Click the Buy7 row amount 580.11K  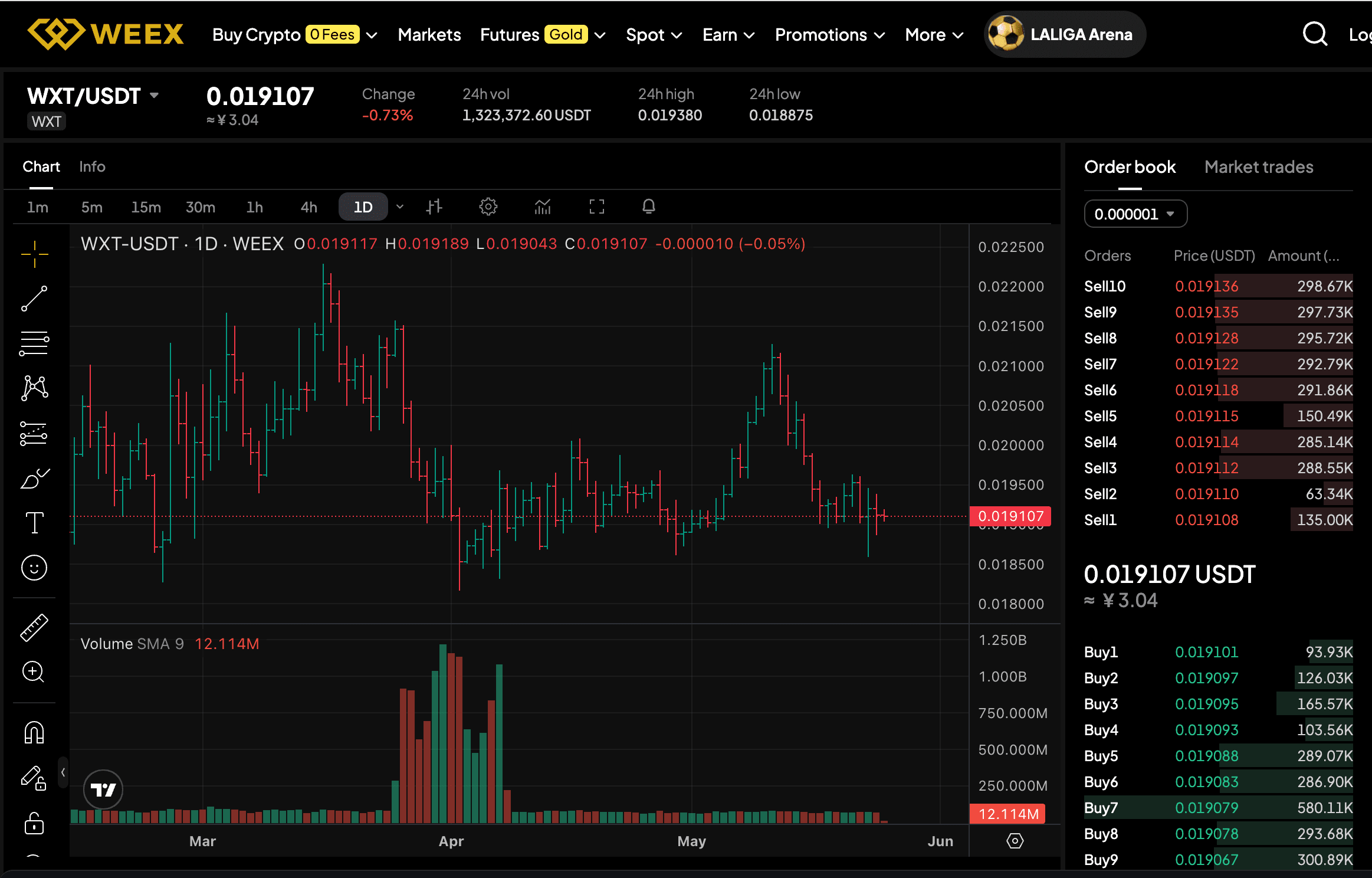pos(1325,808)
